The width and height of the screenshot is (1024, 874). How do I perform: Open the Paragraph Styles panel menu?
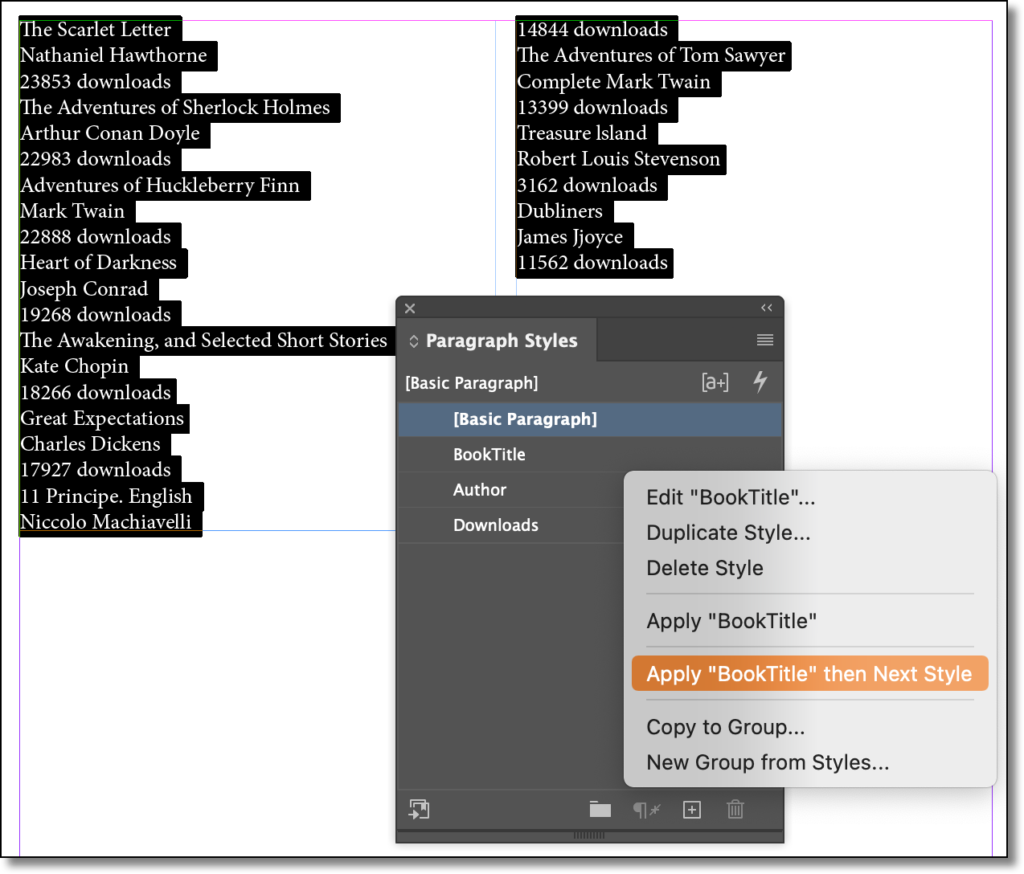[765, 340]
